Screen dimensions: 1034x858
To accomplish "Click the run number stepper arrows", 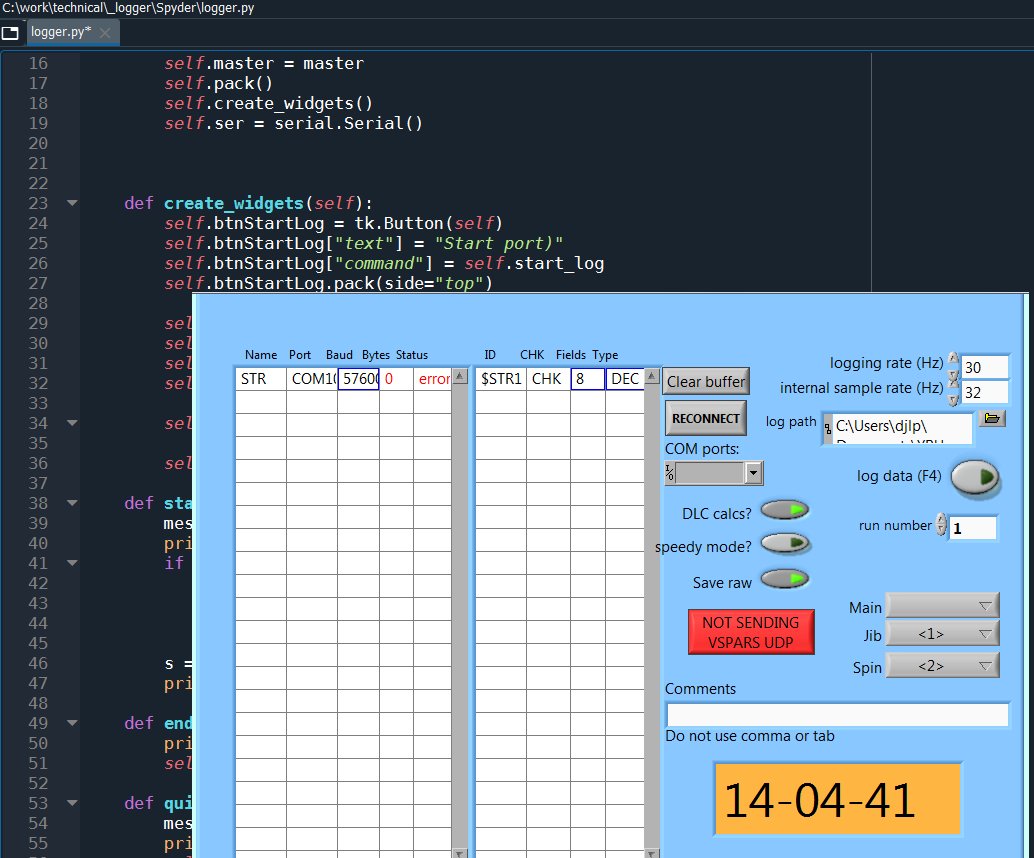I will tap(942, 525).
